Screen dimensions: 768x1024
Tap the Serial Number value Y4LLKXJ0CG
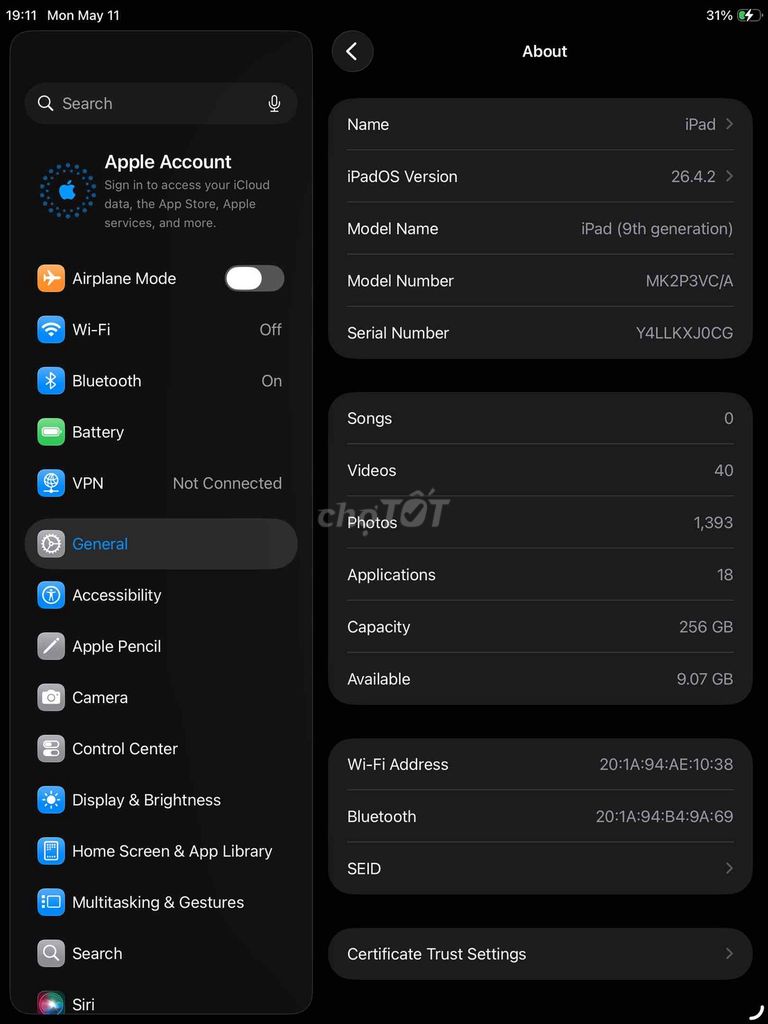pyautogui.click(x=684, y=333)
